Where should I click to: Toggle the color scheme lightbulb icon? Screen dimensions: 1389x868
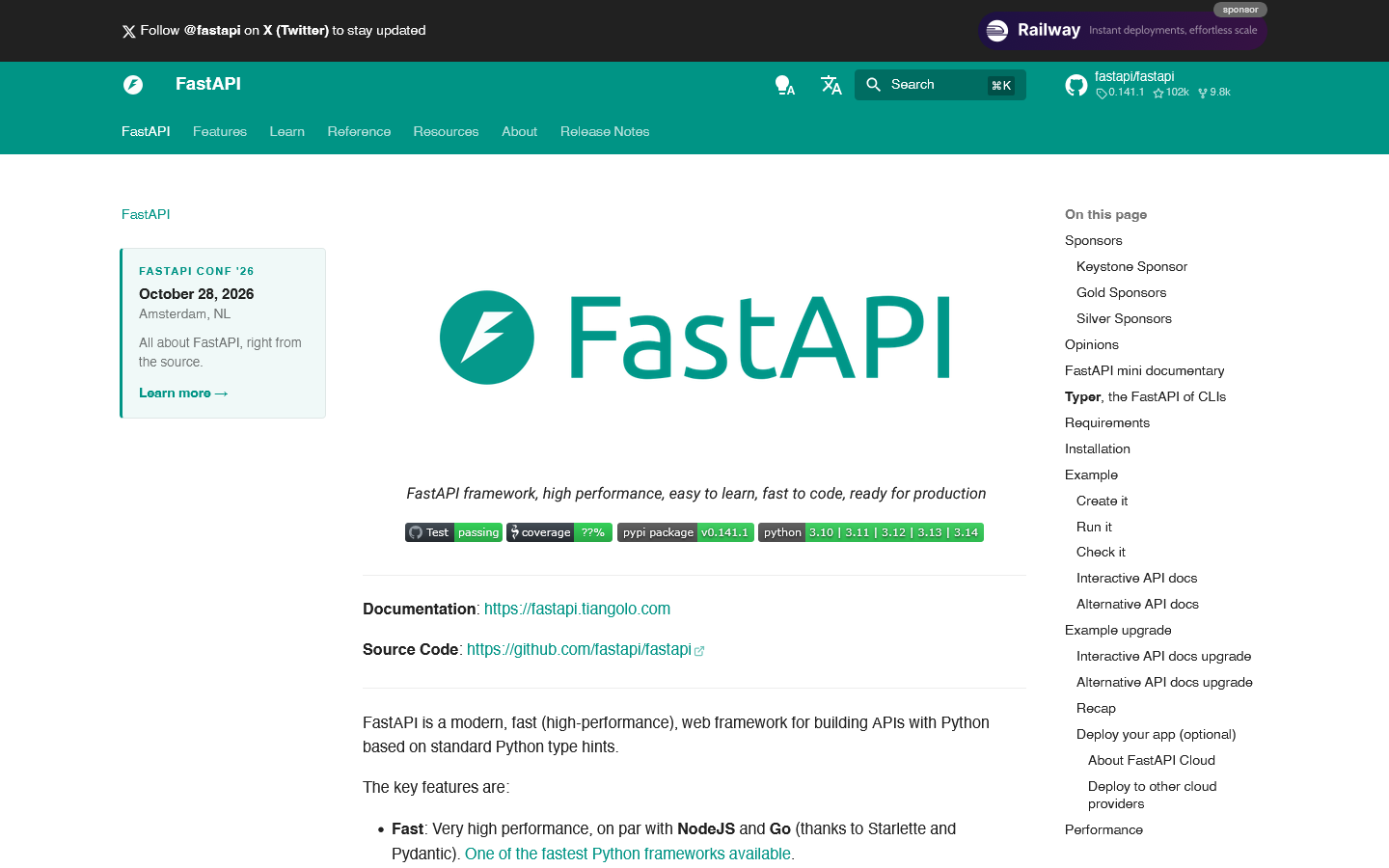click(x=785, y=85)
